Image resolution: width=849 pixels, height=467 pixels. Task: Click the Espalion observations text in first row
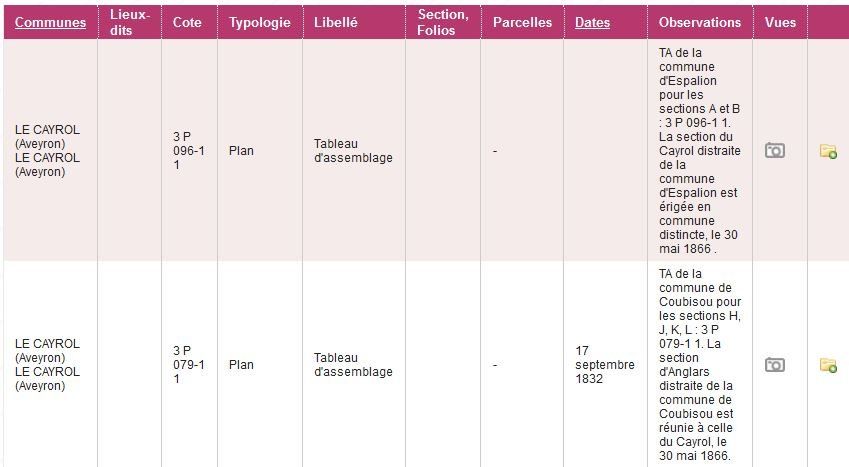click(x=700, y=150)
